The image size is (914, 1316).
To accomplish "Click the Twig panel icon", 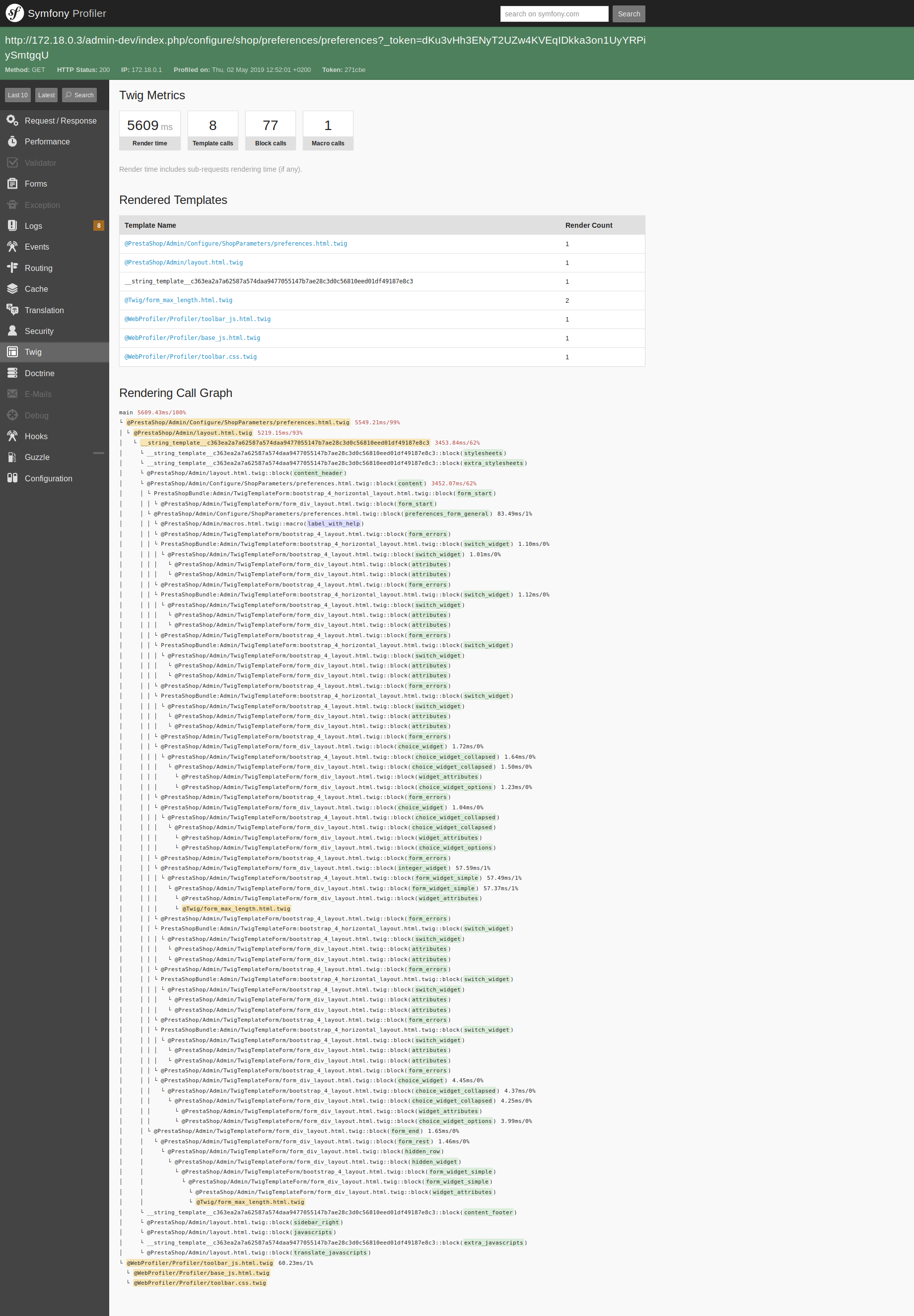I will click(x=12, y=352).
